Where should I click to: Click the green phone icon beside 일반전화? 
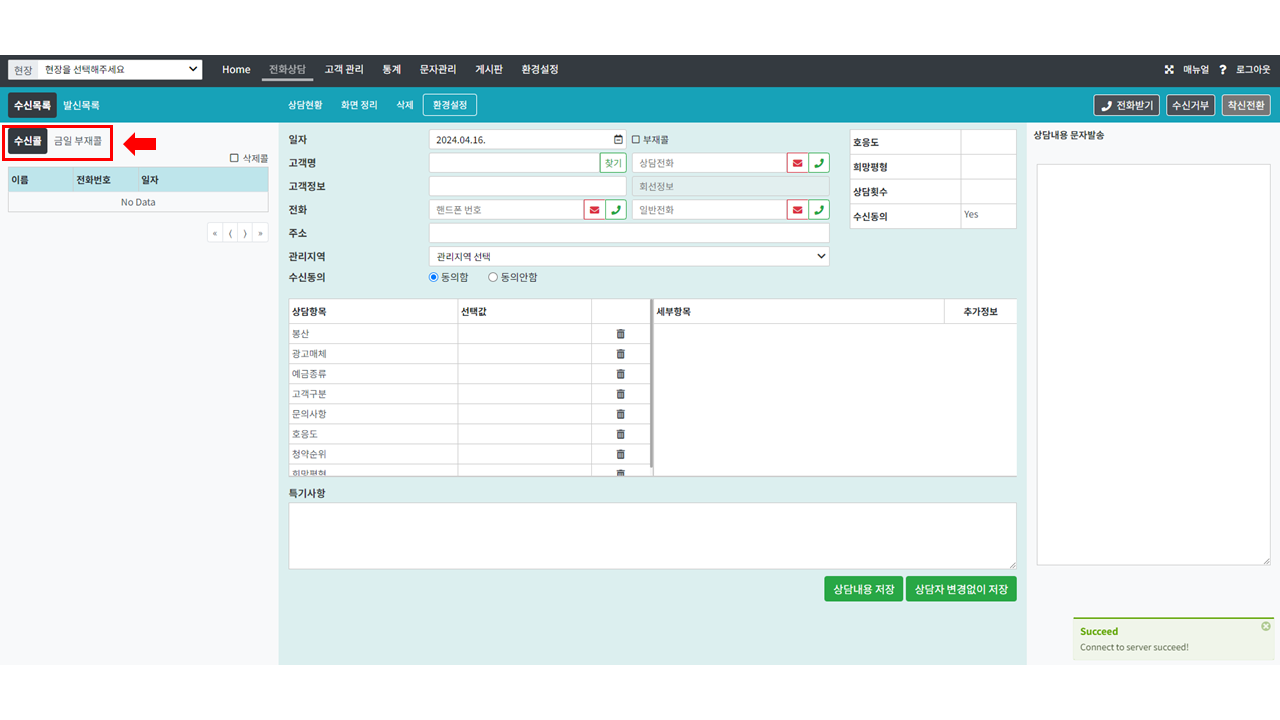coord(819,210)
